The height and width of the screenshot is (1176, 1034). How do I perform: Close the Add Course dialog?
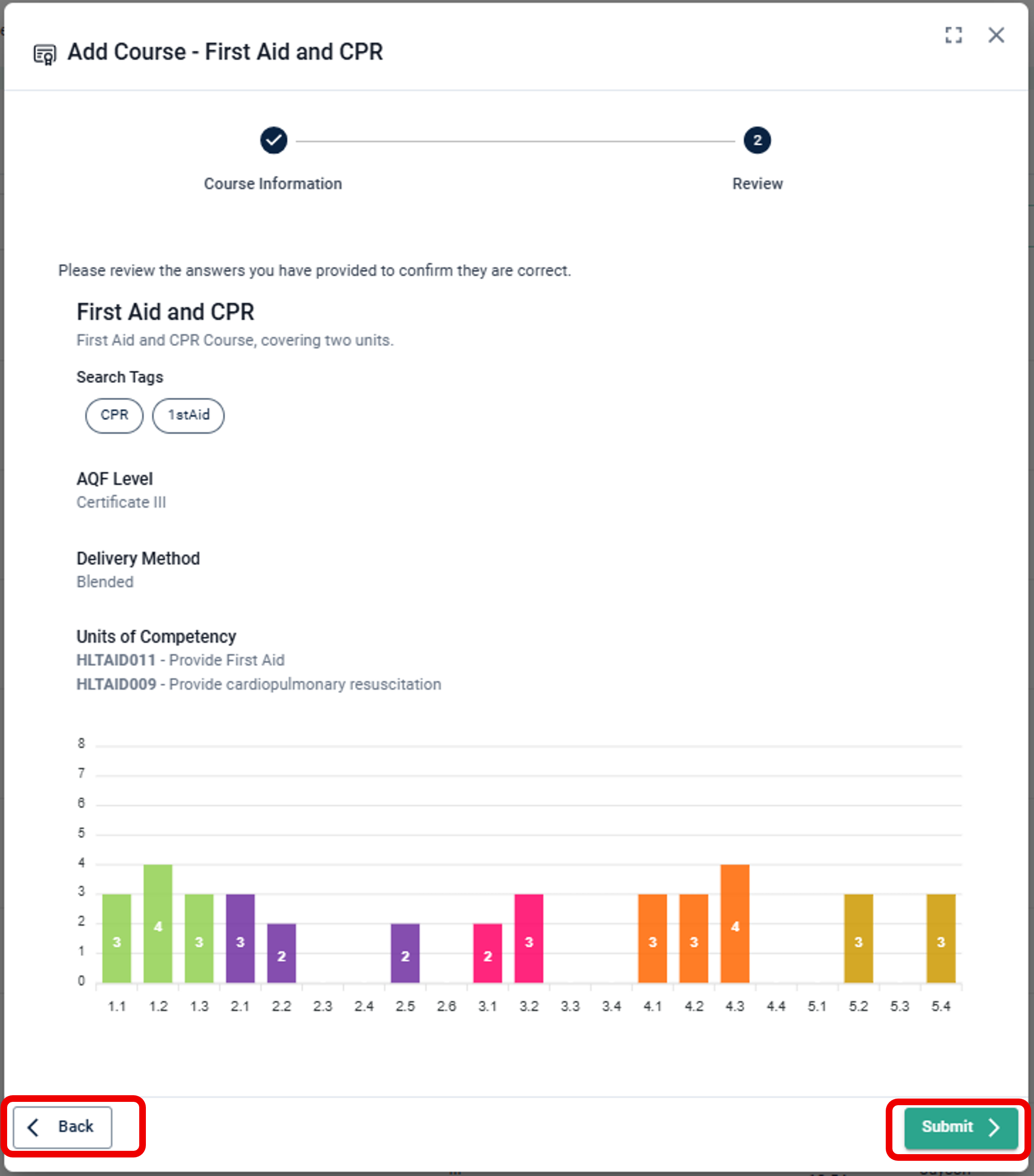coord(996,35)
